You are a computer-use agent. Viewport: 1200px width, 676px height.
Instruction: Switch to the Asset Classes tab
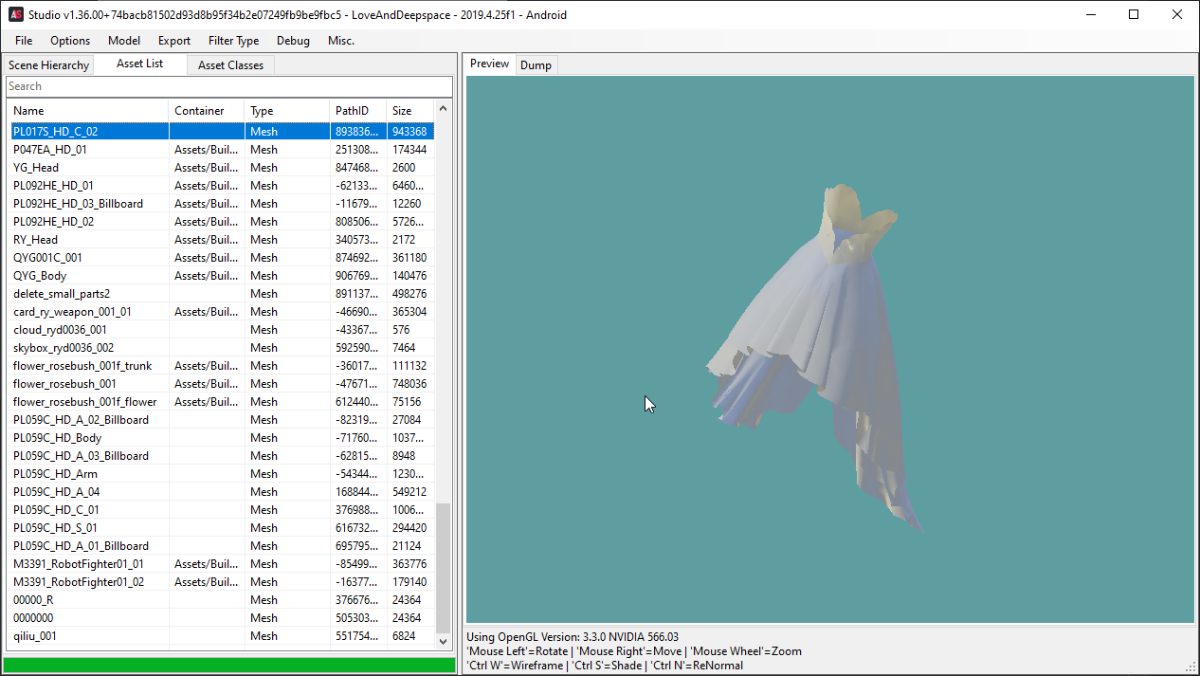pos(231,65)
